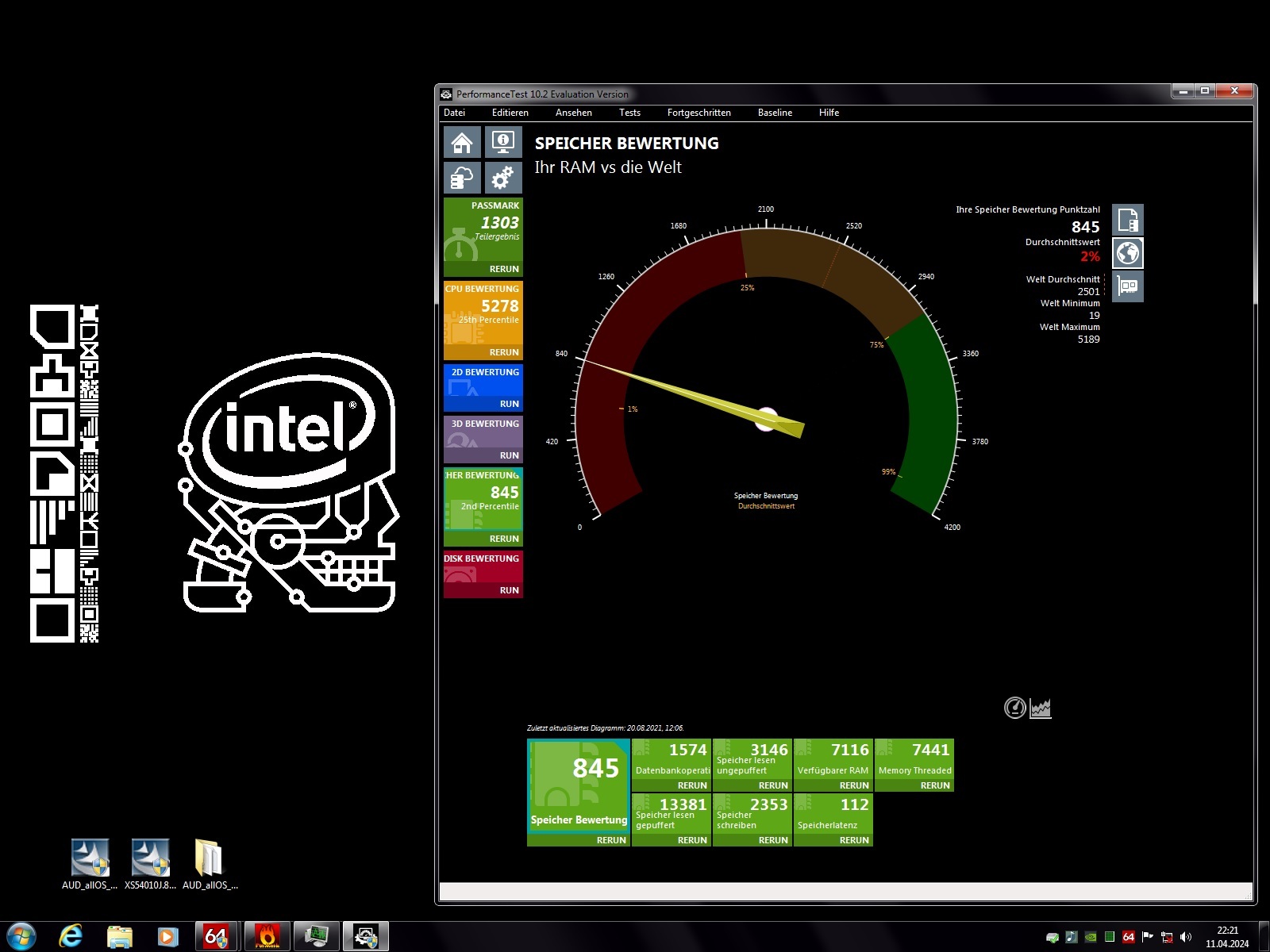The height and width of the screenshot is (952, 1270).
Task: Switch to distribution graph view icon
Action: (x=1041, y=708)
